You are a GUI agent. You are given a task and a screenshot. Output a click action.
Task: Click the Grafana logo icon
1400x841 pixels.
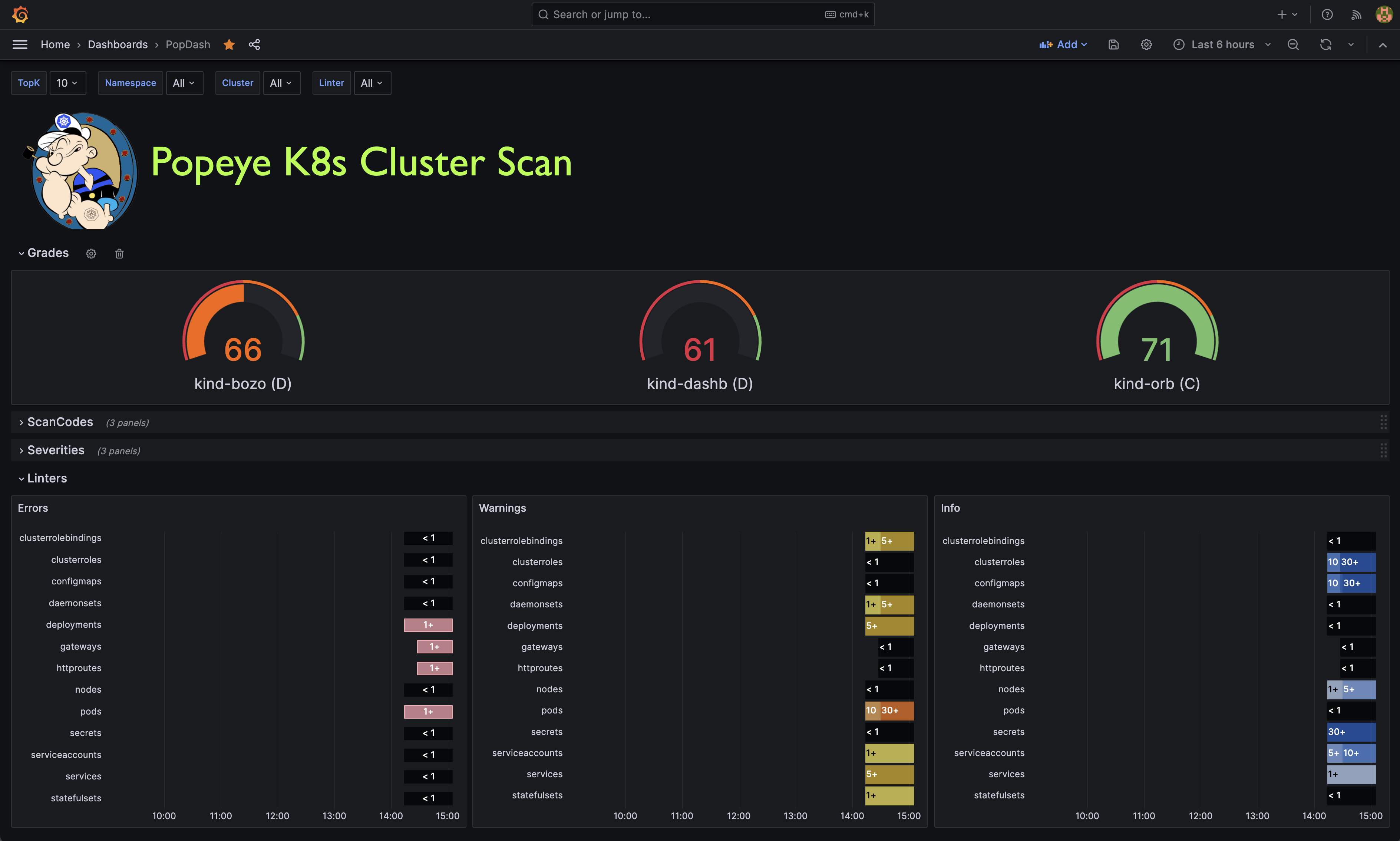(20, 14)
